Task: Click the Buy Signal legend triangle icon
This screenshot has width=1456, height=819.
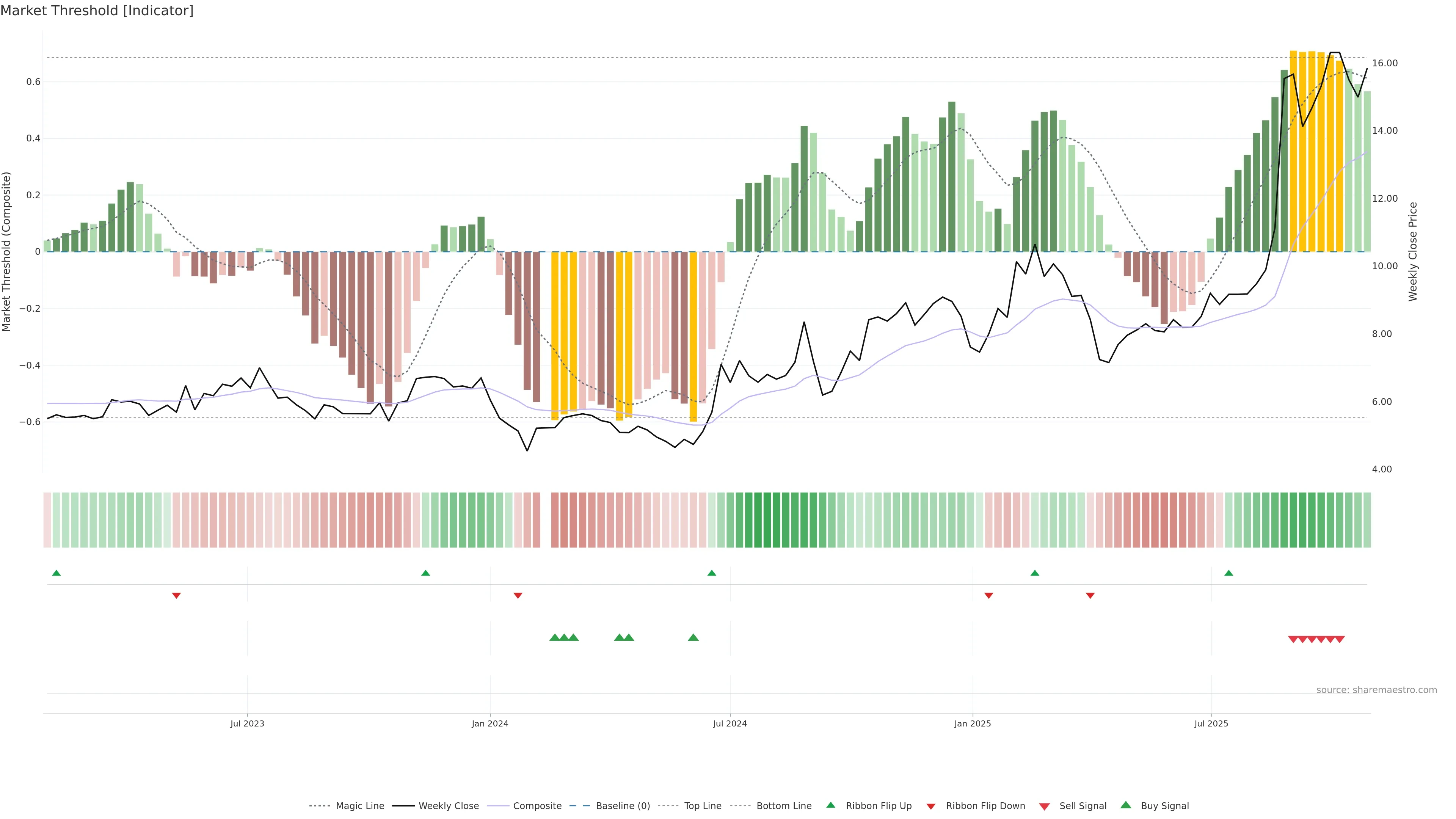Action: [1126, 805]
